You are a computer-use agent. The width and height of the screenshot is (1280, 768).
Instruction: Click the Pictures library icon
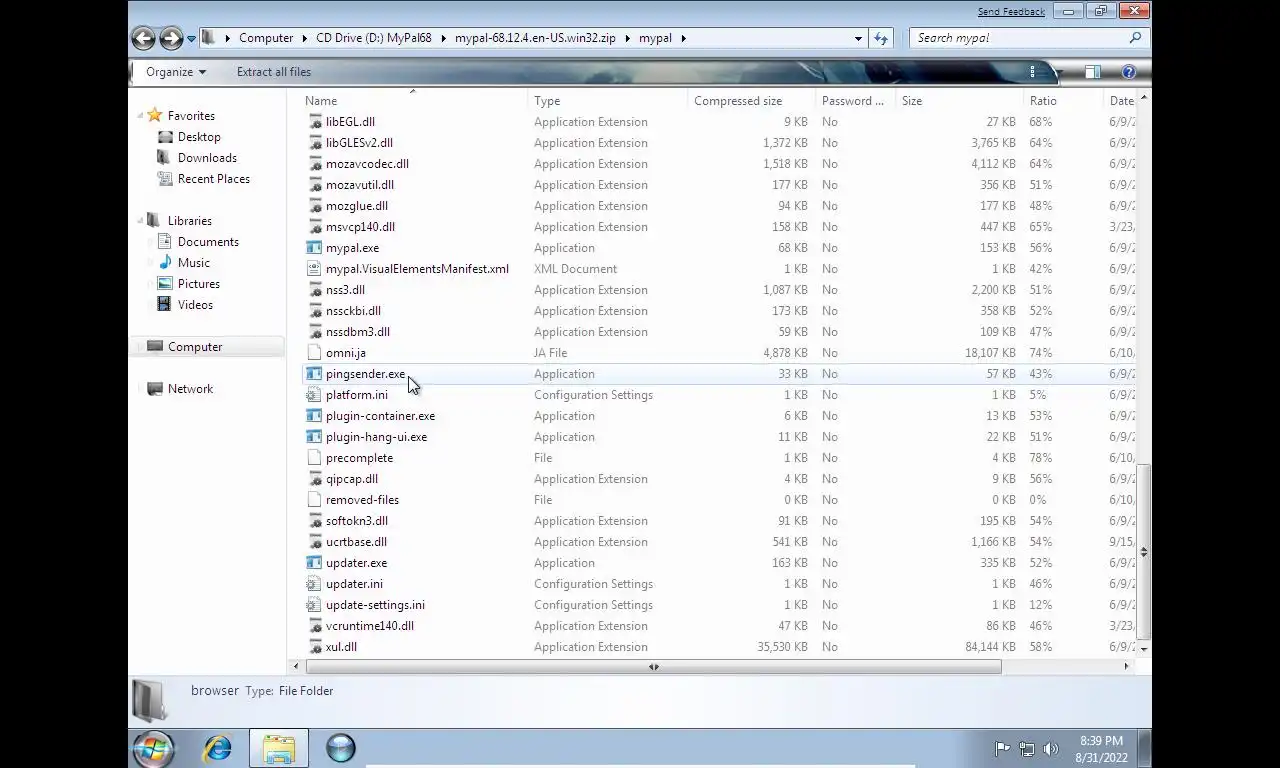[165, 284]
